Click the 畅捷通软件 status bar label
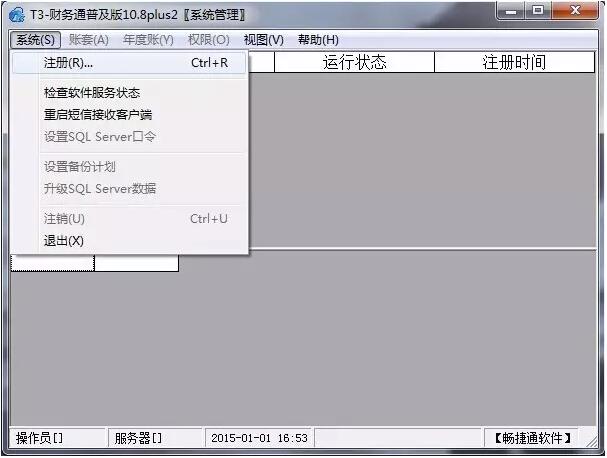 coord(532,438)
